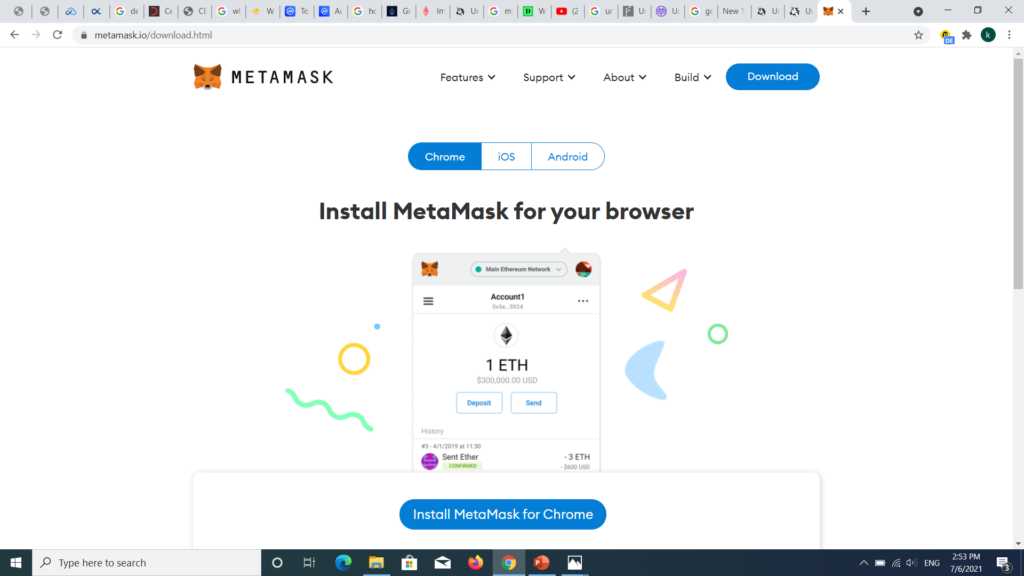This screenshot has width=1024, height=576.
Task: Switch to the Android platform tab
Action: (568, 157)
